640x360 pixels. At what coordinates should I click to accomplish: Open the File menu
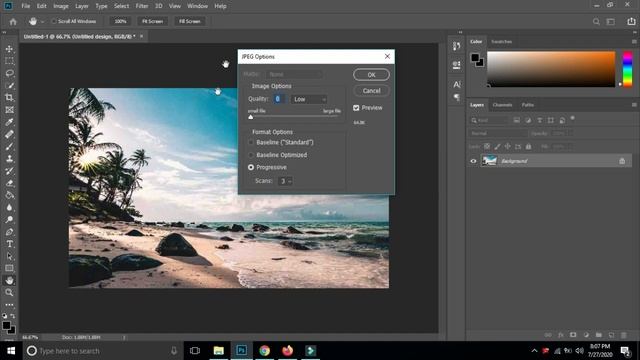[x=26, y=6]
